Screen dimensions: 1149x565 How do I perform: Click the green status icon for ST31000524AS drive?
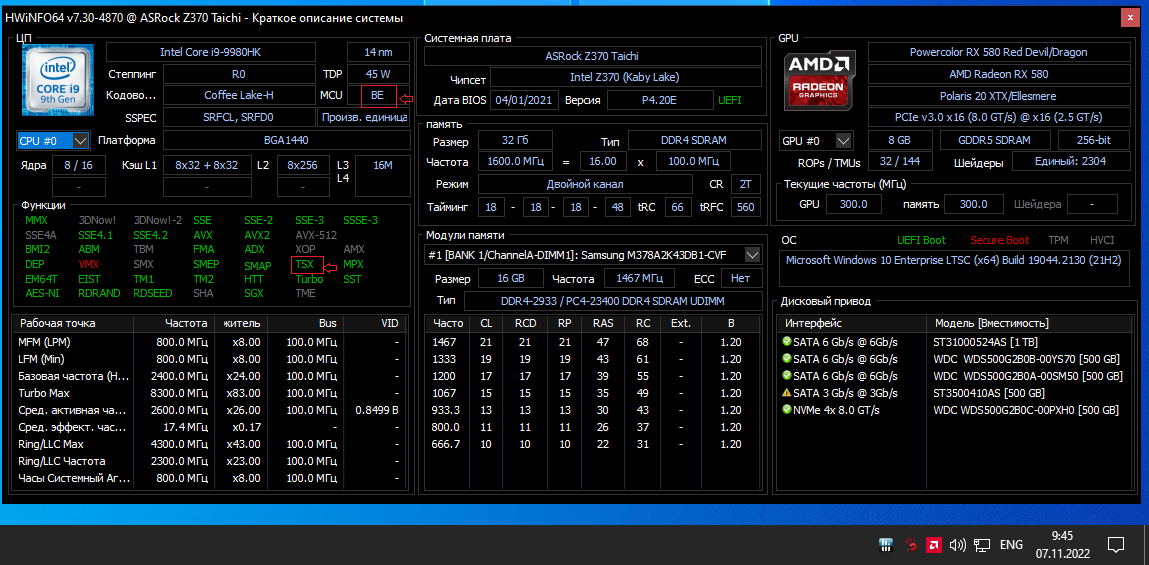coord(786,341)
